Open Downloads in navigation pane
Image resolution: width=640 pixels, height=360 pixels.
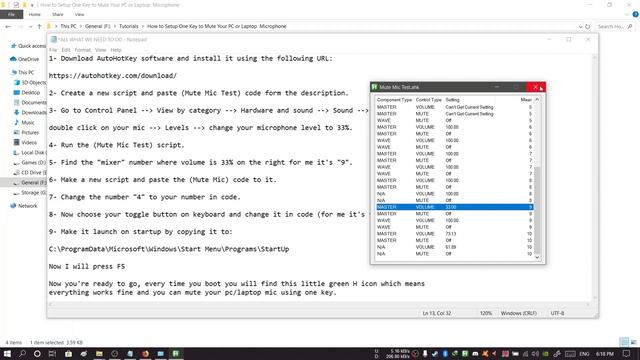[31, 112]
